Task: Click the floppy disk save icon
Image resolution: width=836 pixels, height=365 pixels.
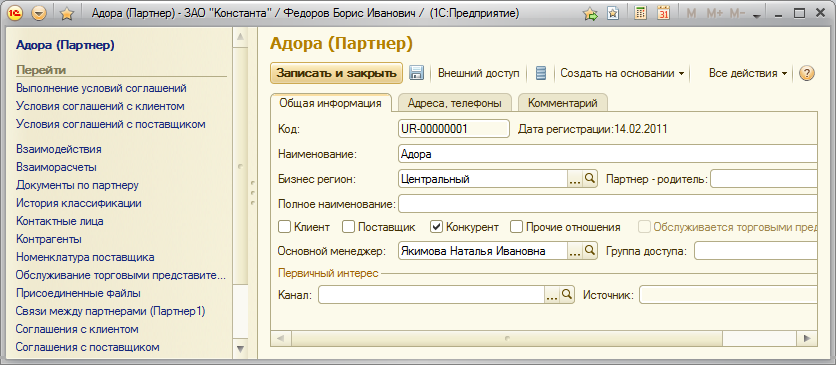Action: tap(416, 73)
